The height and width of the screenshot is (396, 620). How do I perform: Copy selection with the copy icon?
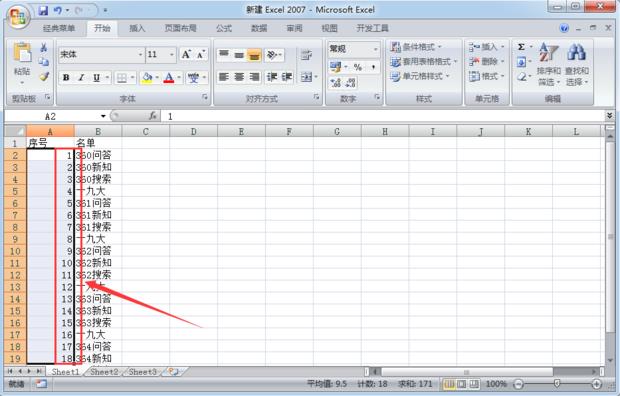pyautogui.click(x=43, y=62)
